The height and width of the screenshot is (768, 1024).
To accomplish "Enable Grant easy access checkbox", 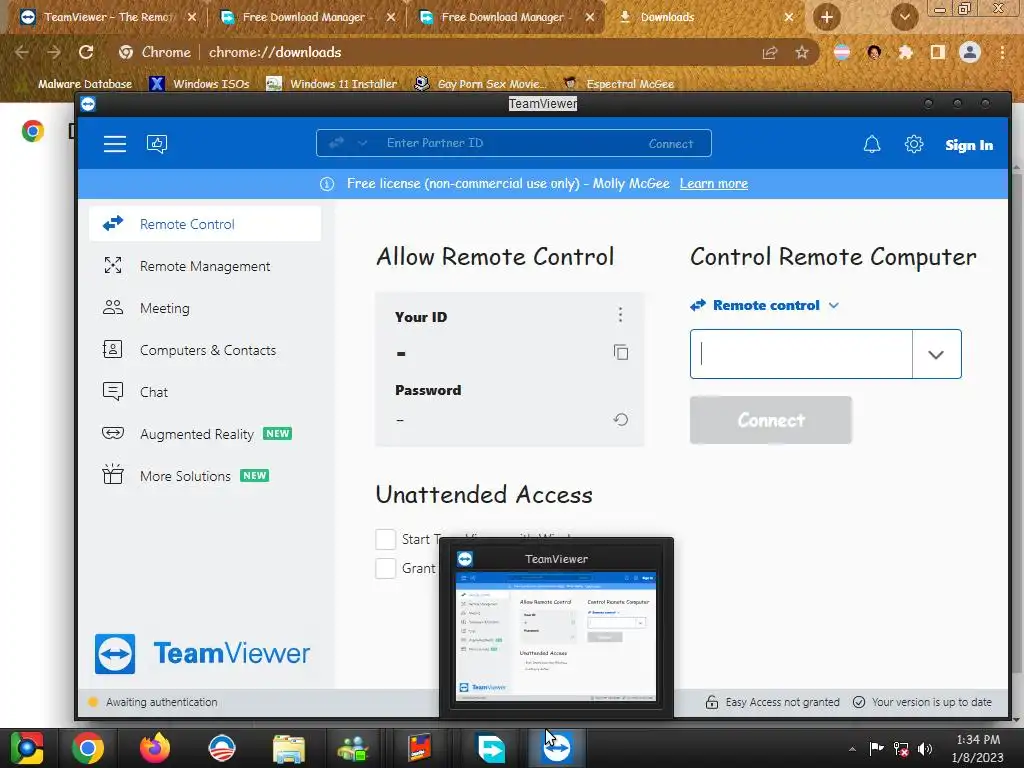I will coord(385,568).
